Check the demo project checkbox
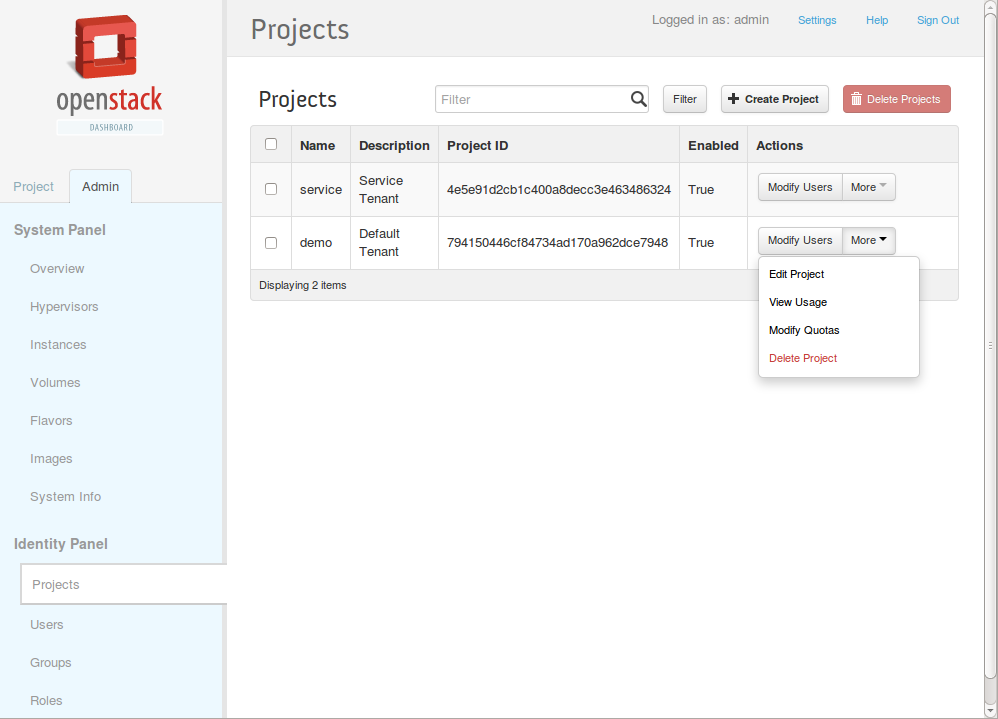This screenshot has height=719, width=998. pyautogui.click(x=271, y=242)
